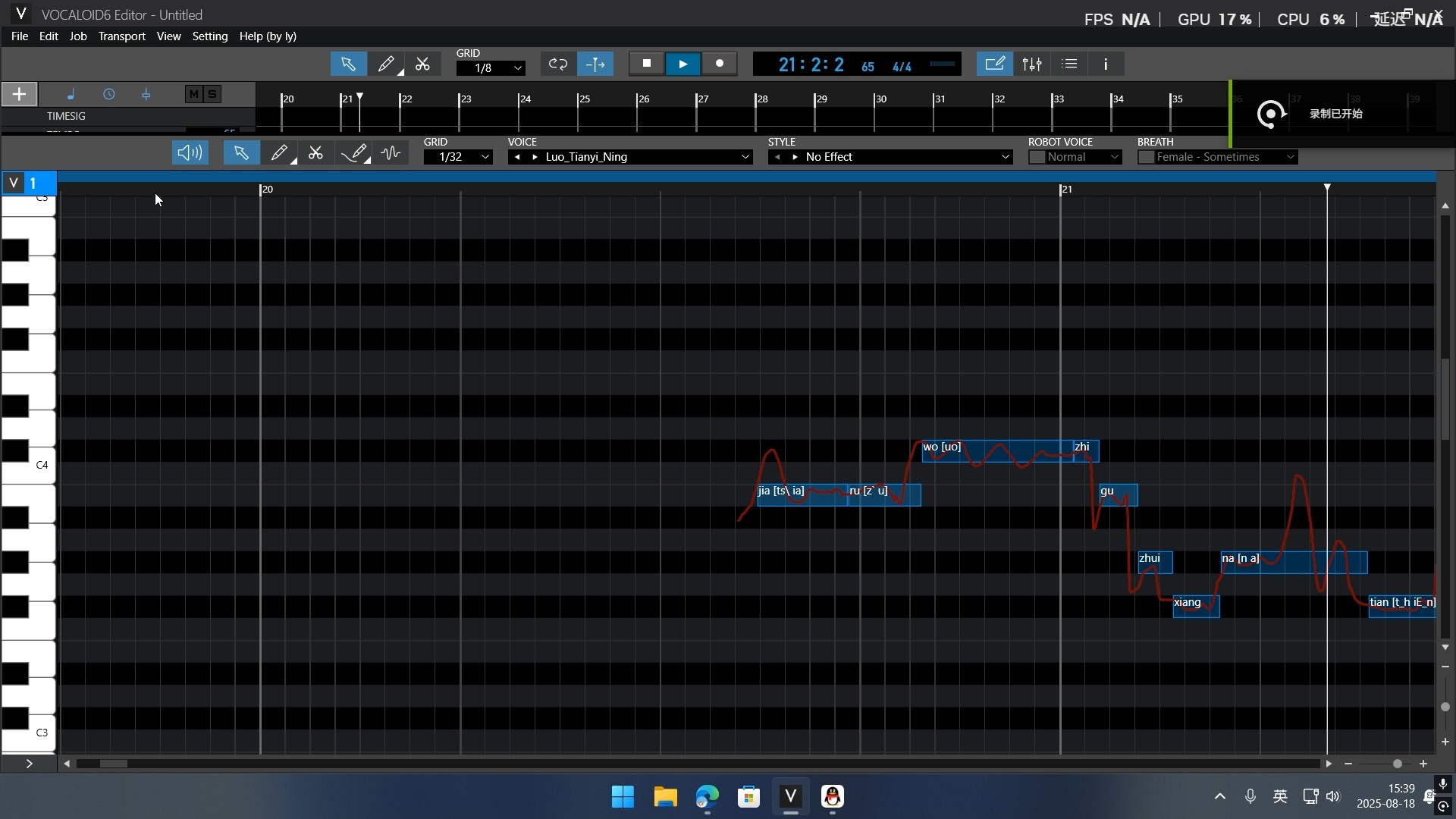Viewport: 1456px width, 819px height.
Task: Select the arrow tool in piano roll toolbar
Action: click(x=241, y=153)
